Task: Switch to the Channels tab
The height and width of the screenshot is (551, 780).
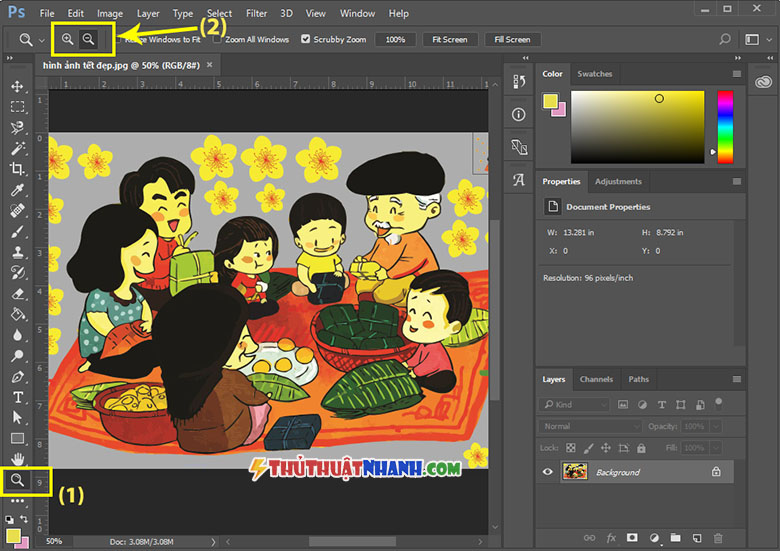Action: point(596,379)
